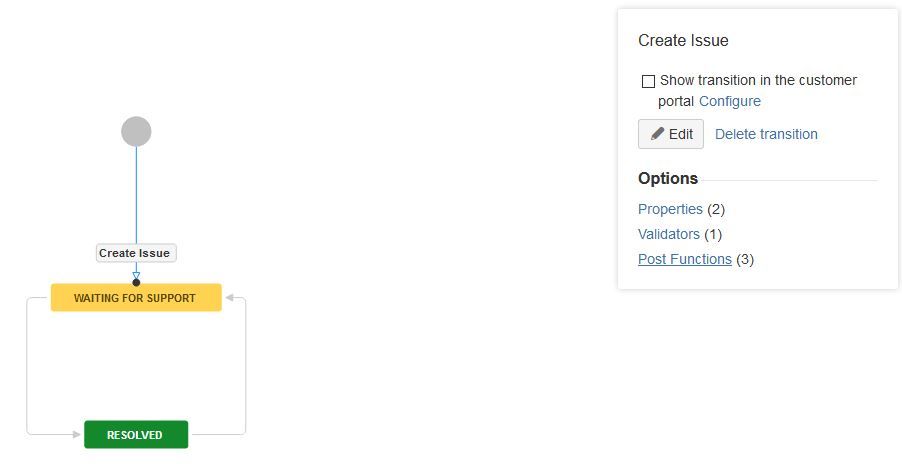Click the gray arrowhead pointing into RESOLVED
Viewport: 902px width, 464px height.
click(77, 435)
